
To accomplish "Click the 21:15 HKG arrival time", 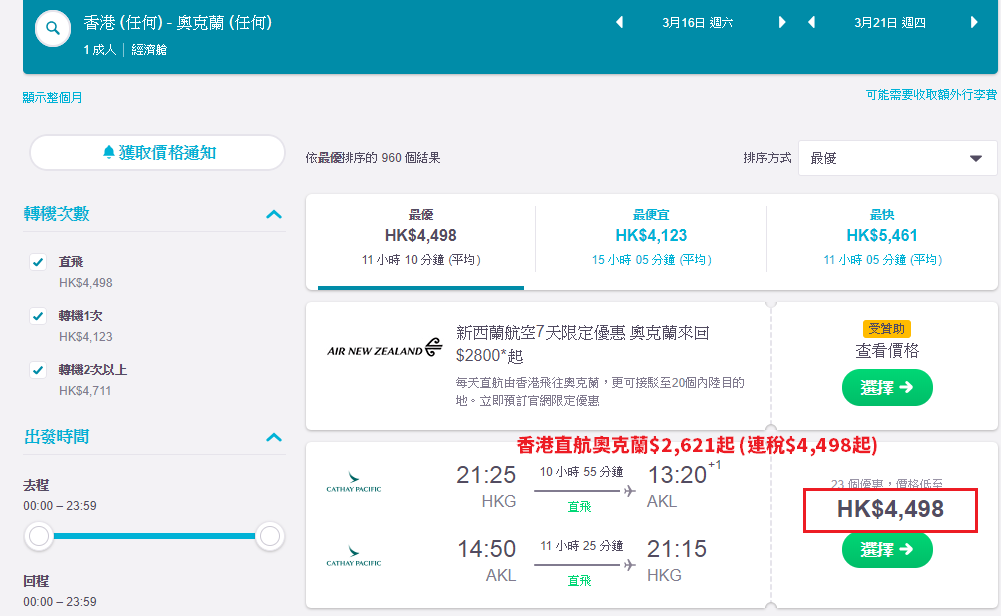I will coord(677,549).
